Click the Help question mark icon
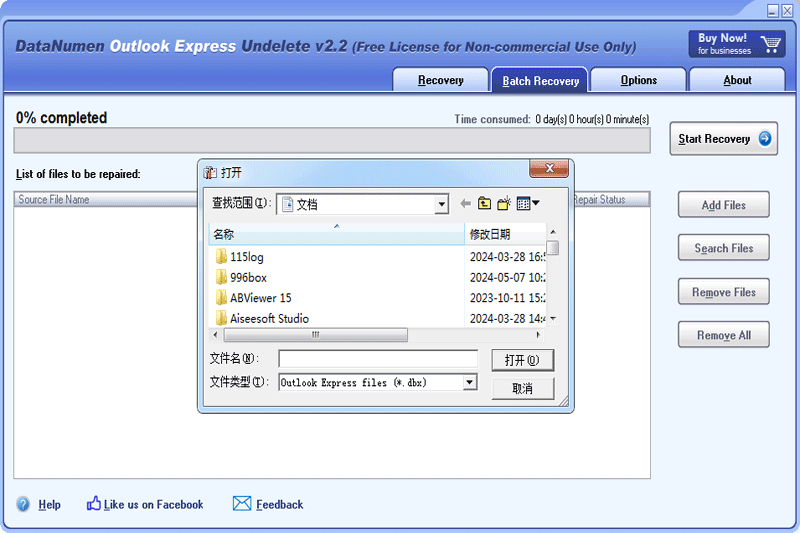Image resolution: width=800 pixels, height=533 pixels. coord(23,504)
